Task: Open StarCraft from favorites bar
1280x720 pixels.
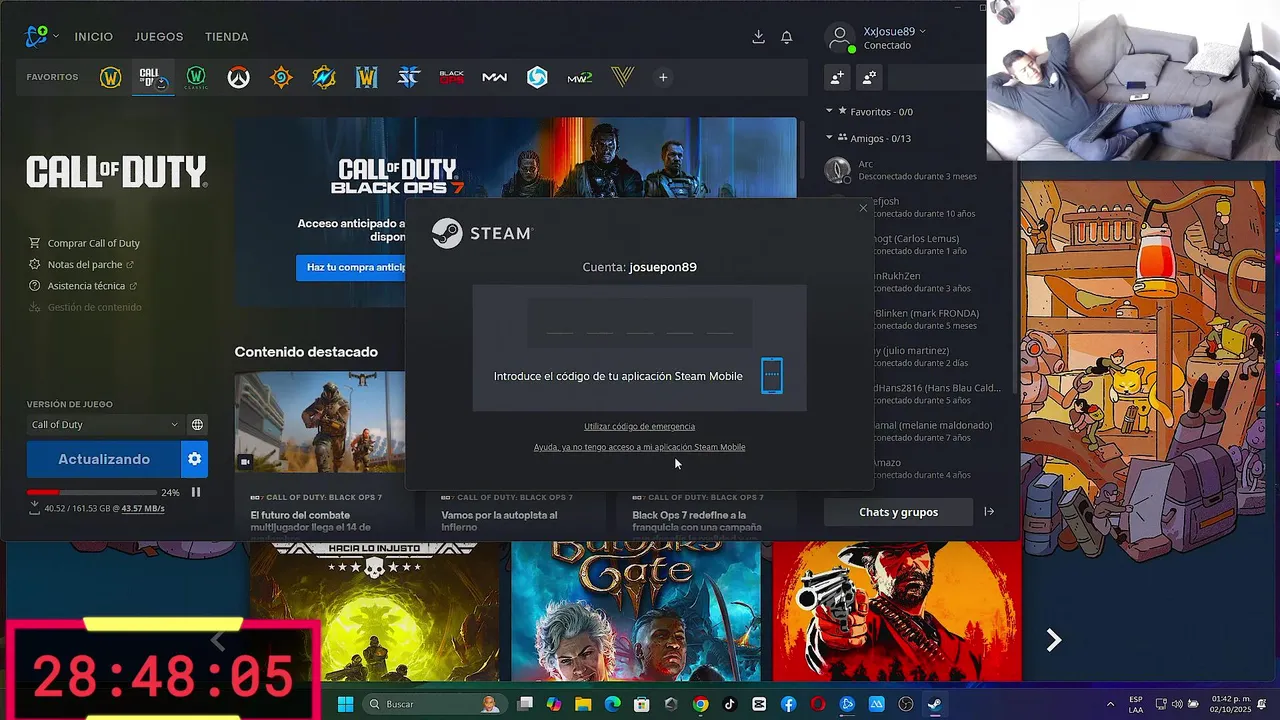Action: pos(409,77)
